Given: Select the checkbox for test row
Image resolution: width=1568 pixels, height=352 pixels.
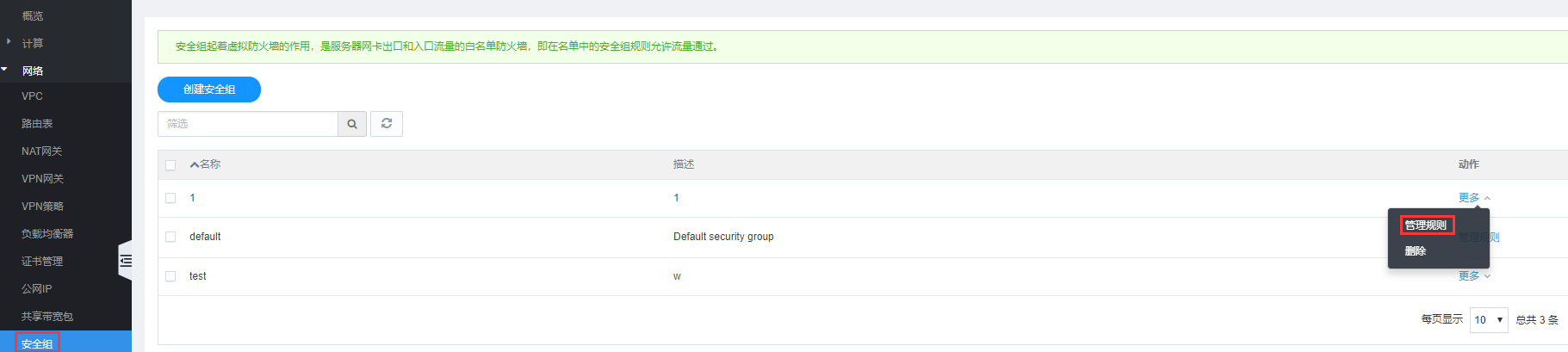Looking at the screenshot, I should point(170,276).
